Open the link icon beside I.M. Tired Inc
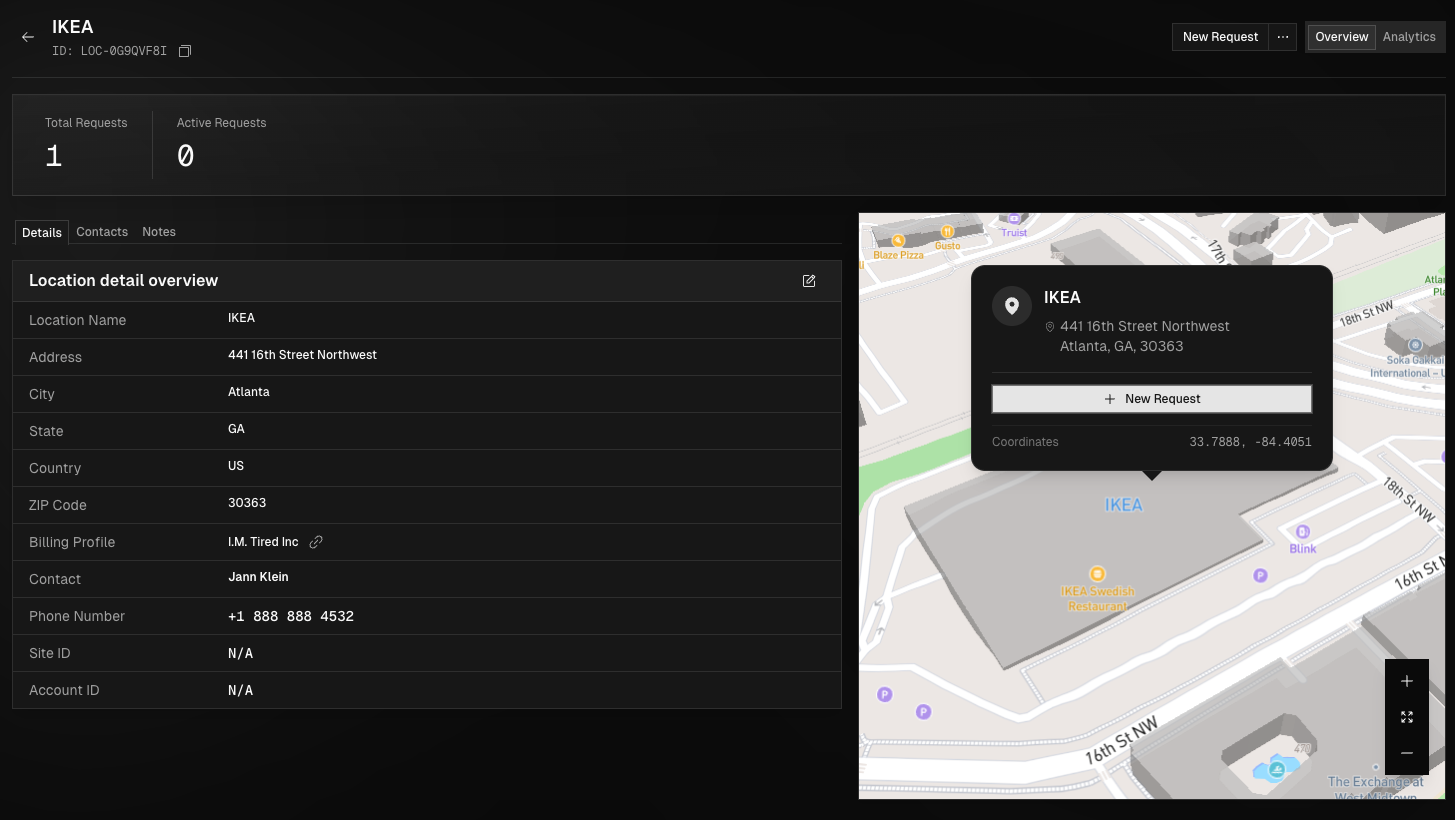Viewport: 1455px width, 820px height. tap(316, 542)
